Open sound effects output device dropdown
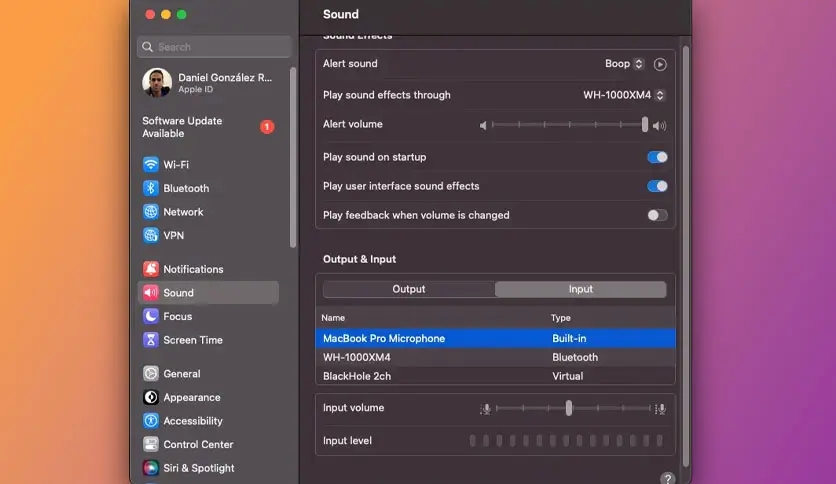 tap(624, 95)
